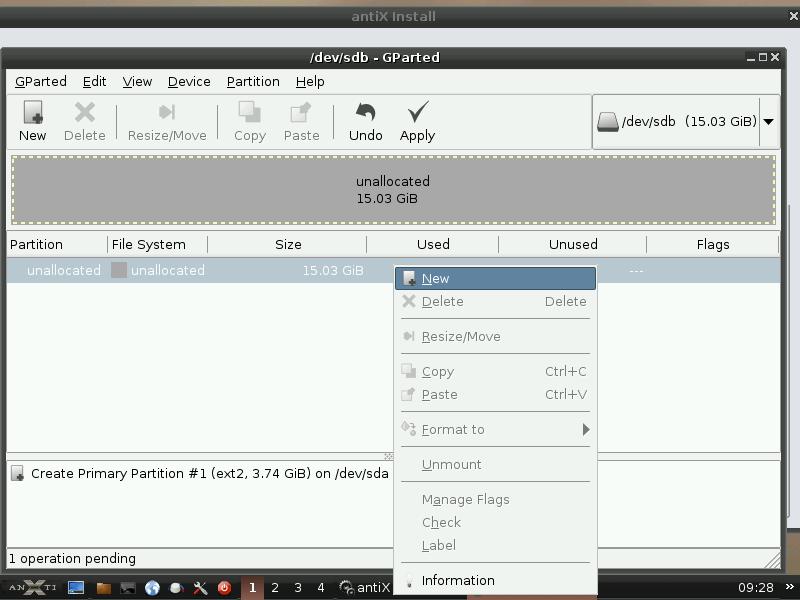This screenshot has width=800, height=600.
Task: Switch to workspace 3
Action: [x=298, y=588]
